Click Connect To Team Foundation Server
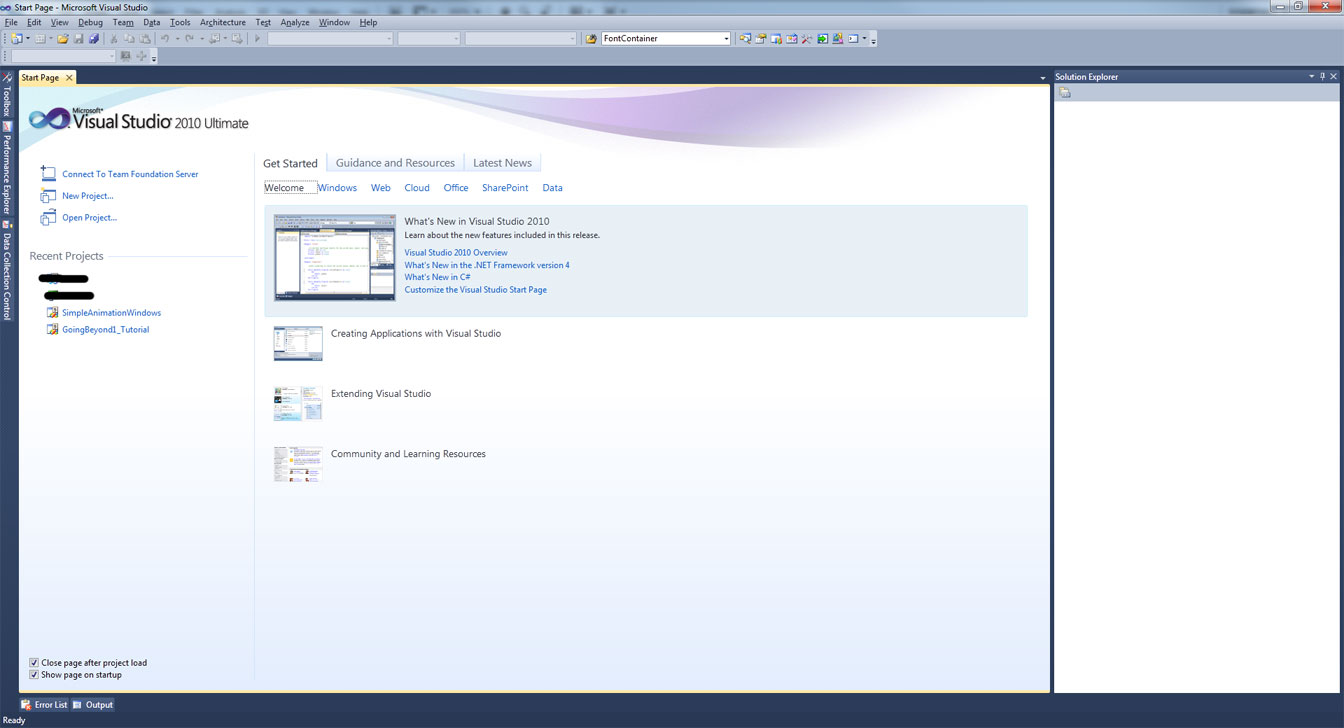The width and height of the screenshot is (1344, 728). [x=130, y=174]
